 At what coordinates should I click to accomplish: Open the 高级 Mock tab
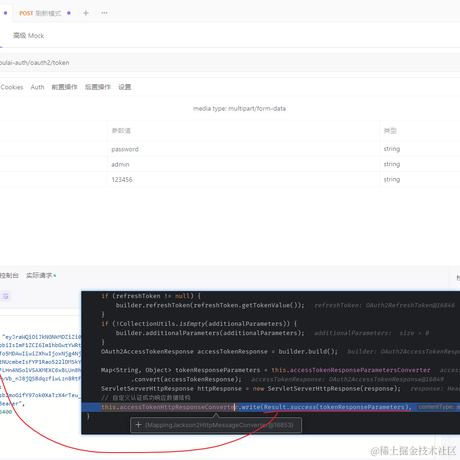click(28, 36)
